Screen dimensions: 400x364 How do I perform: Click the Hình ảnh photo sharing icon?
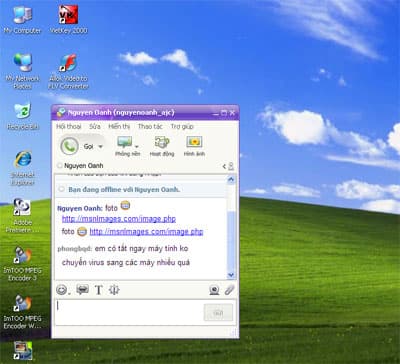[194, 142]
